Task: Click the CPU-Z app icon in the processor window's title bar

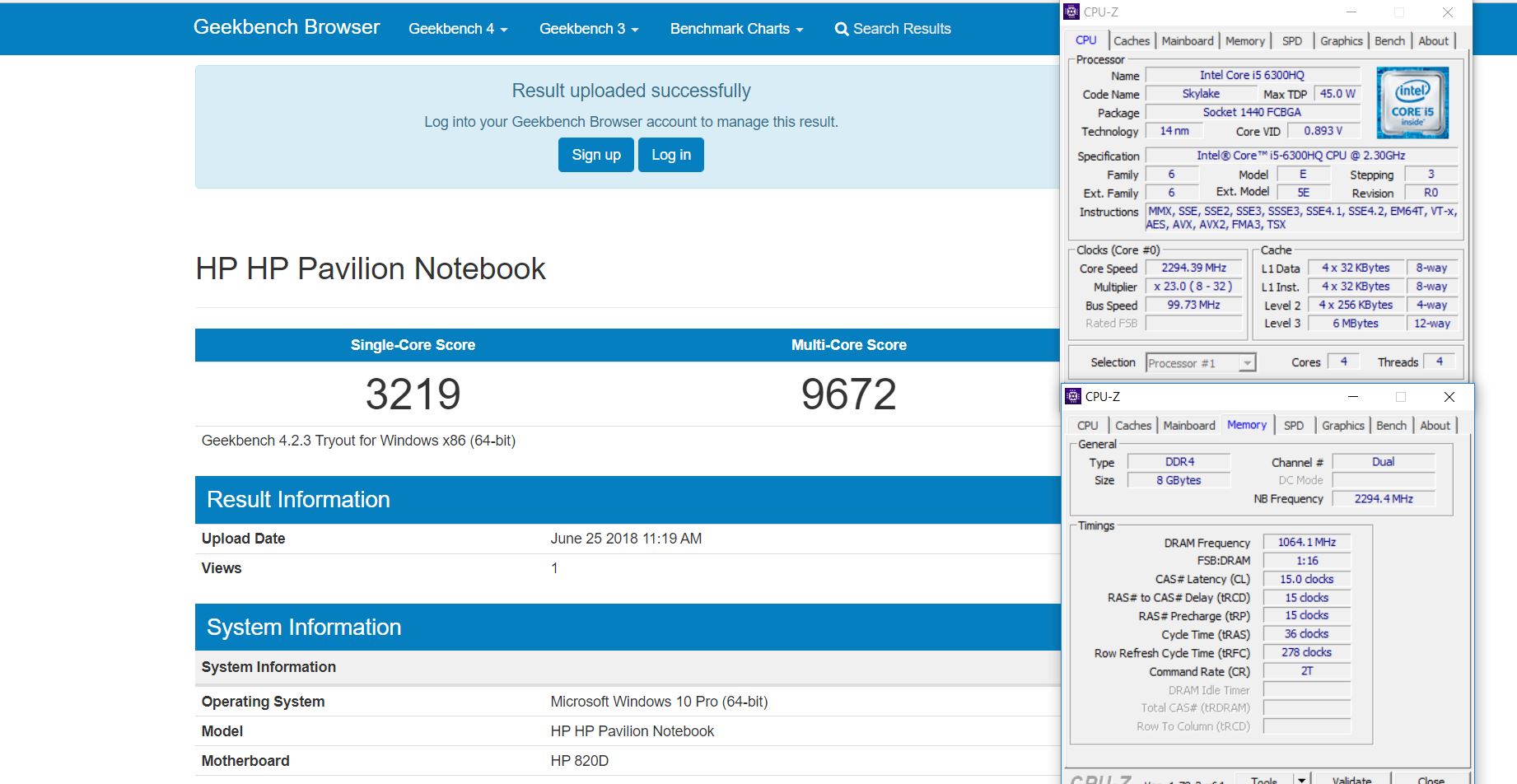Action: click(x=1071, y=12)
